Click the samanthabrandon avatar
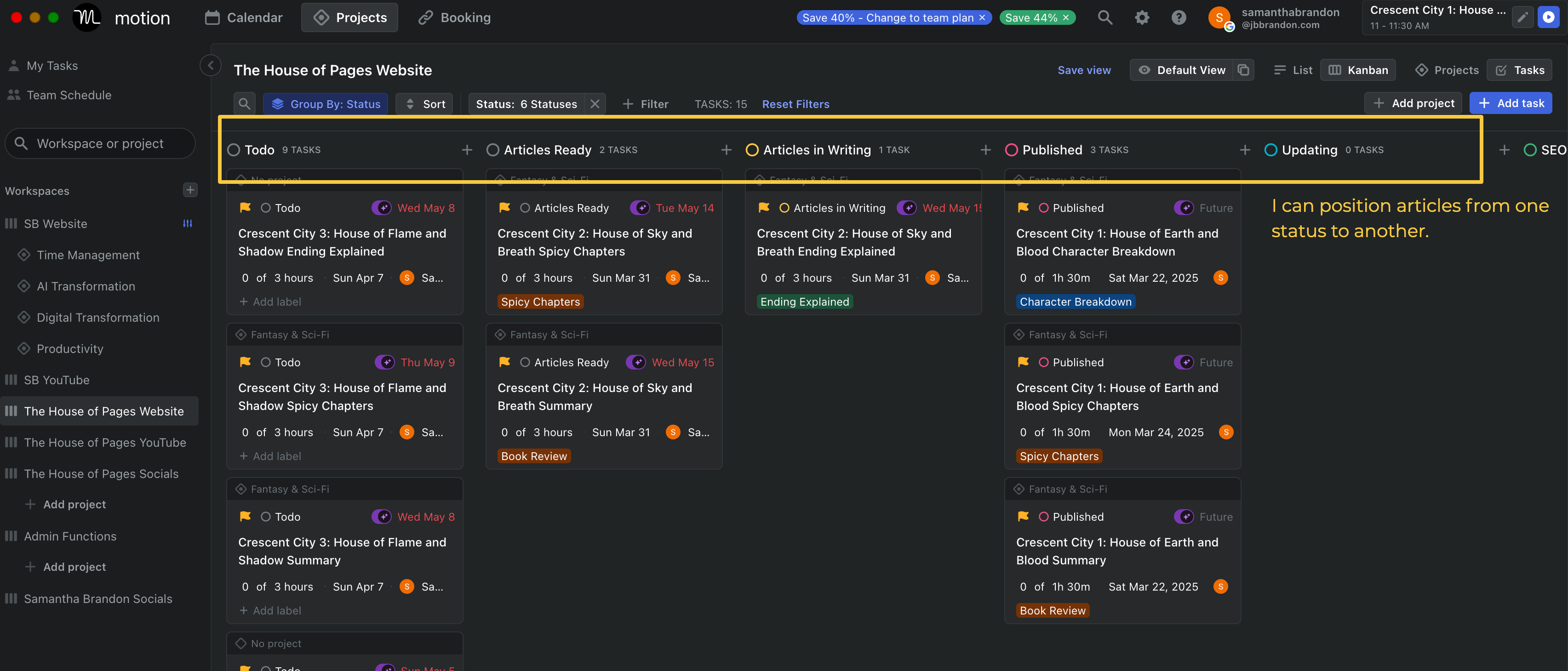 click(x=1220, y=18)
